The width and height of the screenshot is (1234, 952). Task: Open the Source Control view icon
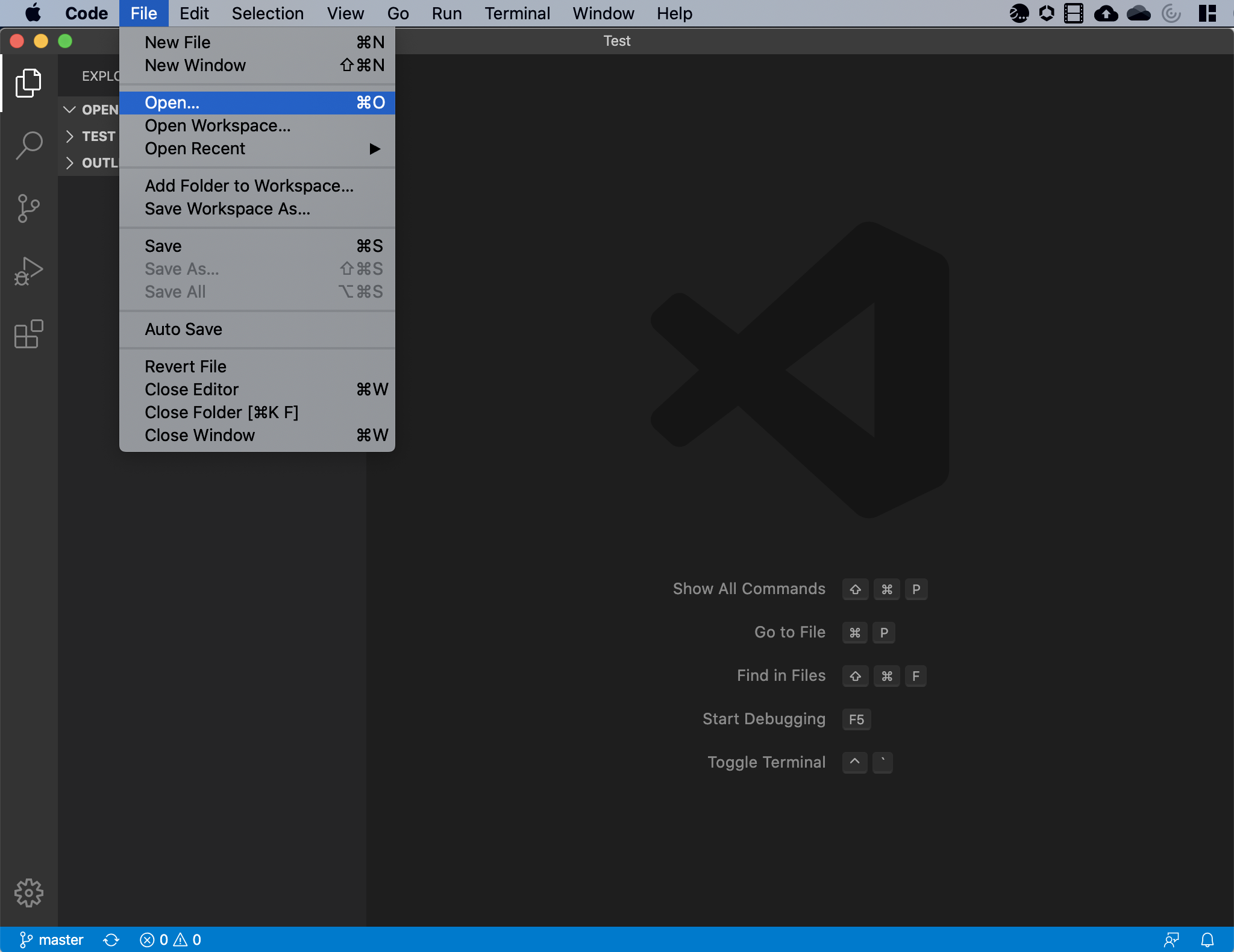pyautogui.click(x=28, y=208)
